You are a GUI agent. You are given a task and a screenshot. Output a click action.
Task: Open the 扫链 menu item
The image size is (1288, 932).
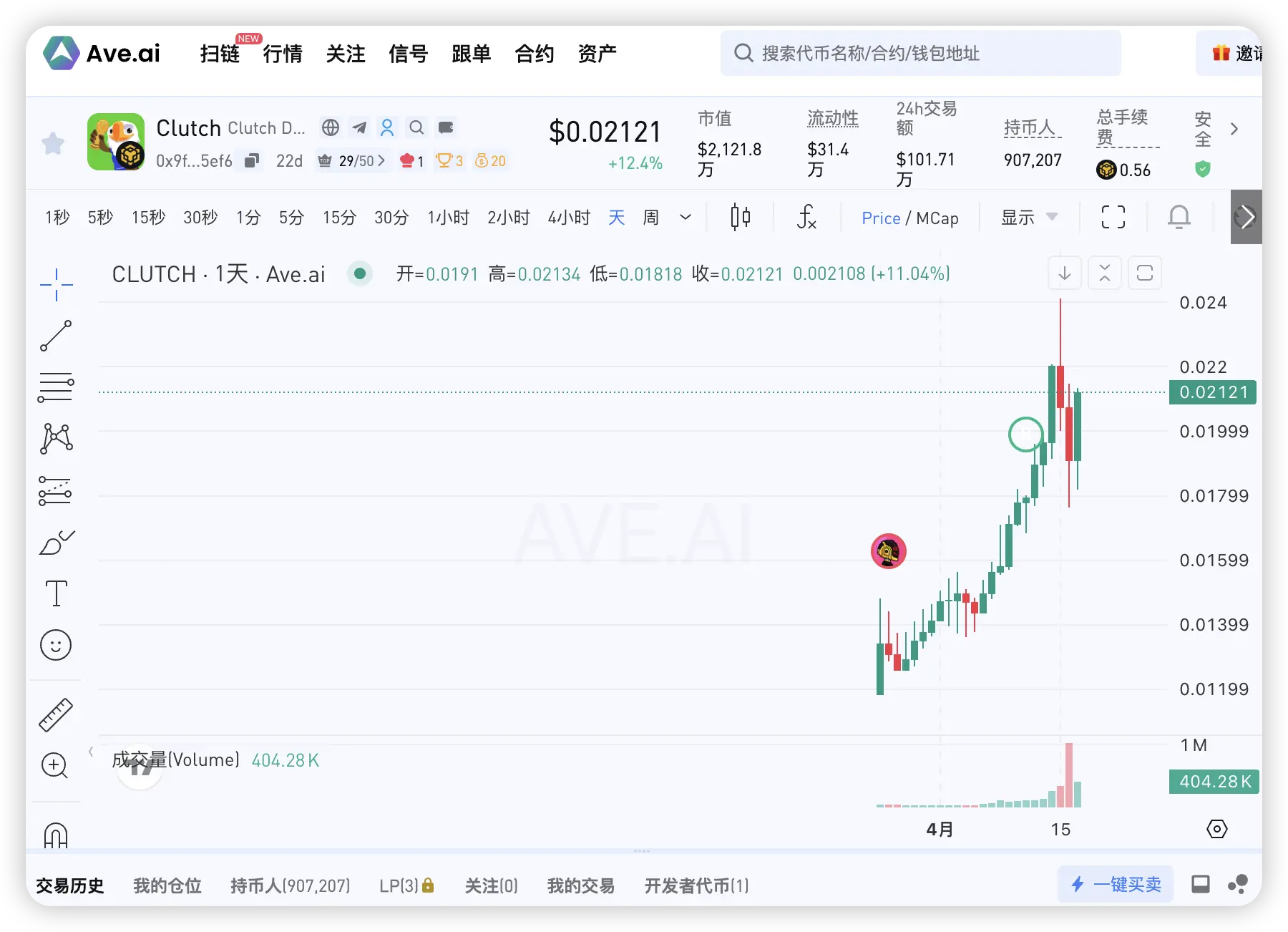tap(220, 54)
